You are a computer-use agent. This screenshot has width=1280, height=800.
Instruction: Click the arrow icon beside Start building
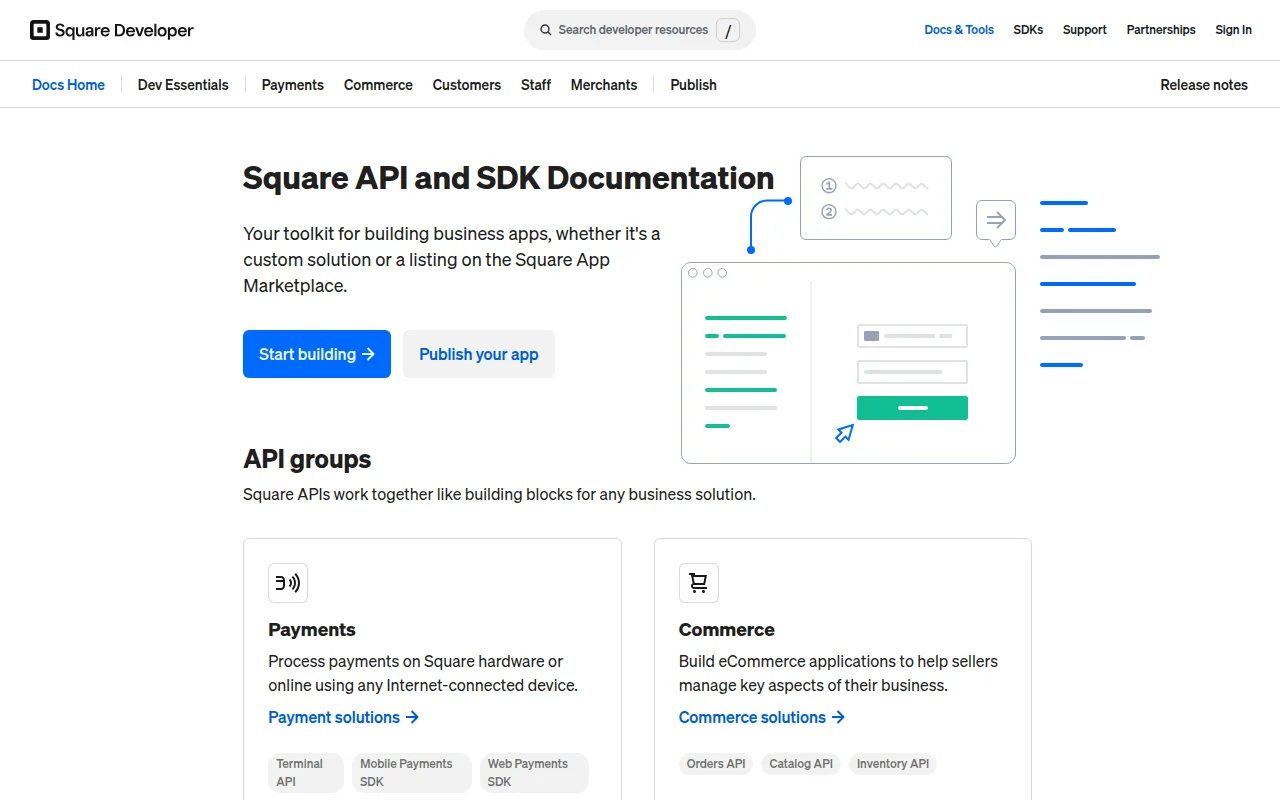coord(366,354)
